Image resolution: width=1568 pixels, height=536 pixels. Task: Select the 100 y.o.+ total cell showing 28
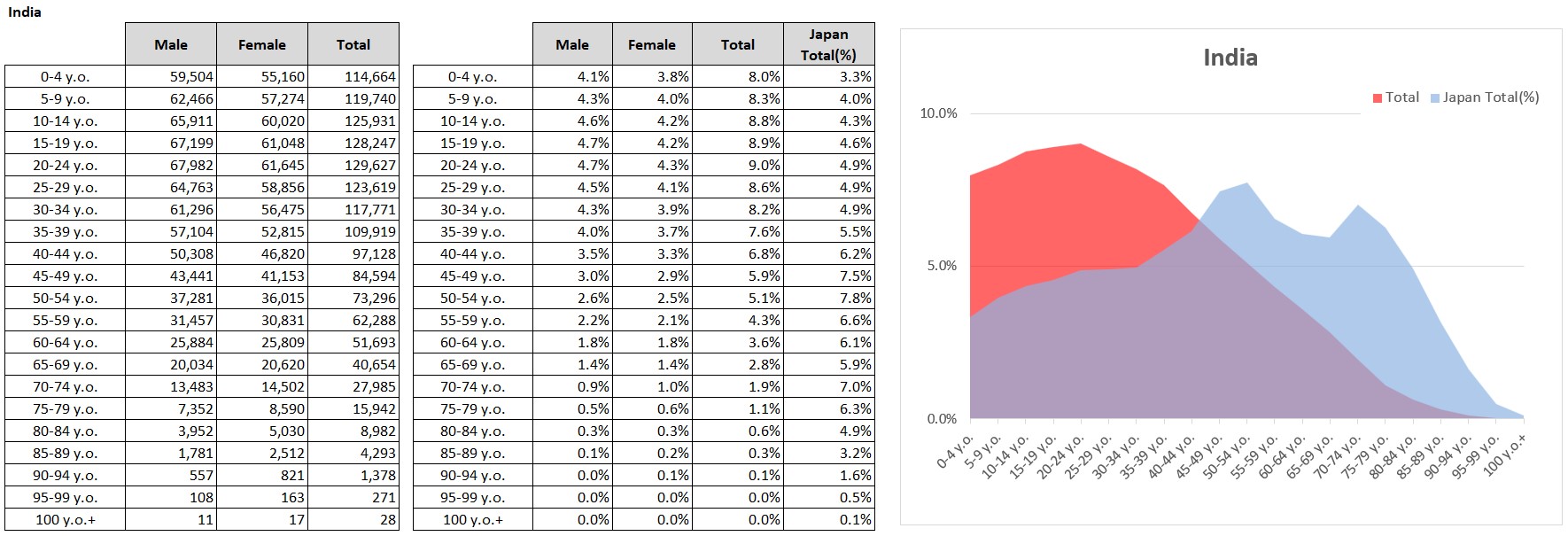(x=353, y=520)
